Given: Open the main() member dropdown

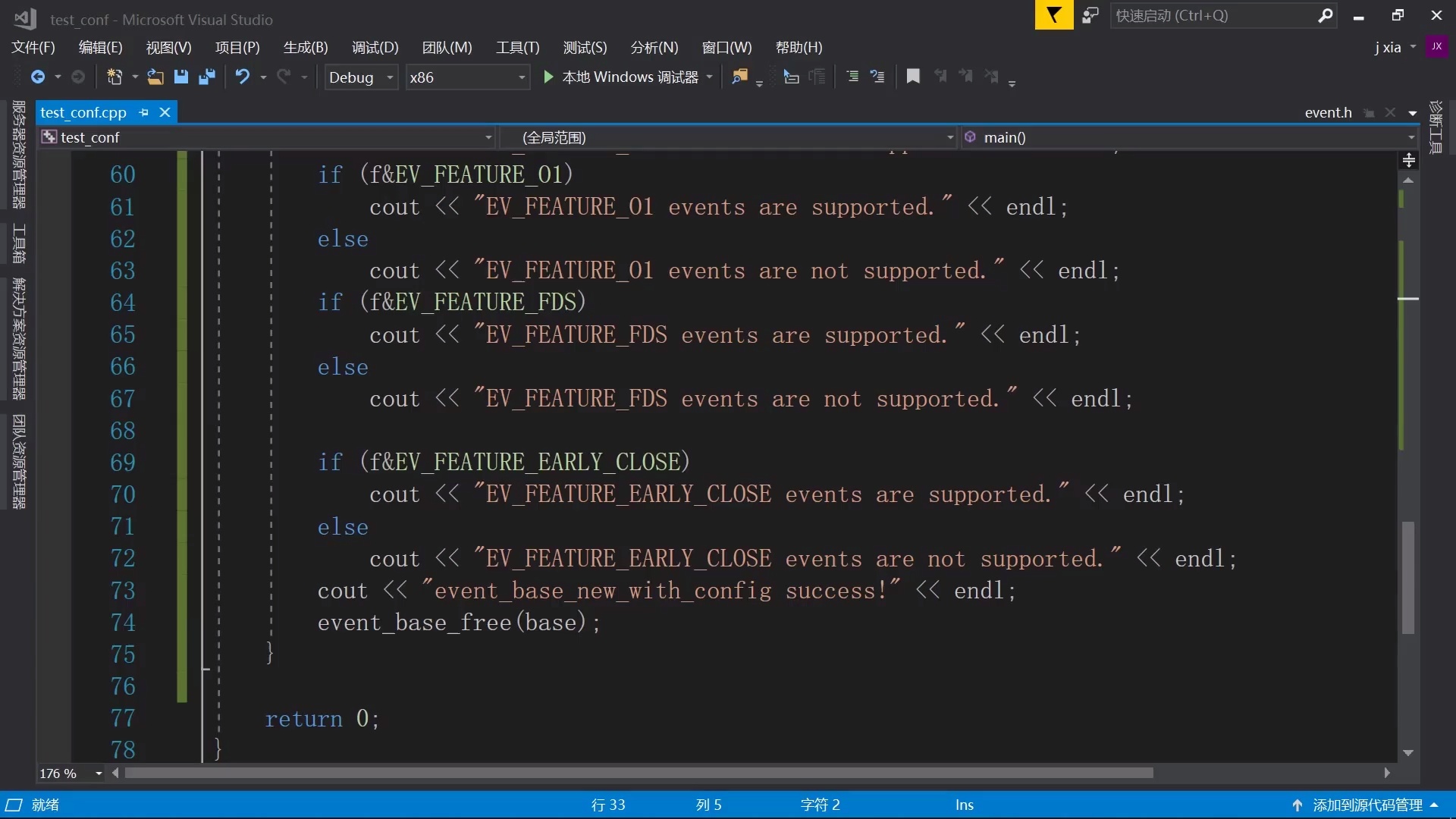Looking at the screenshot, I should [1189, 137].
